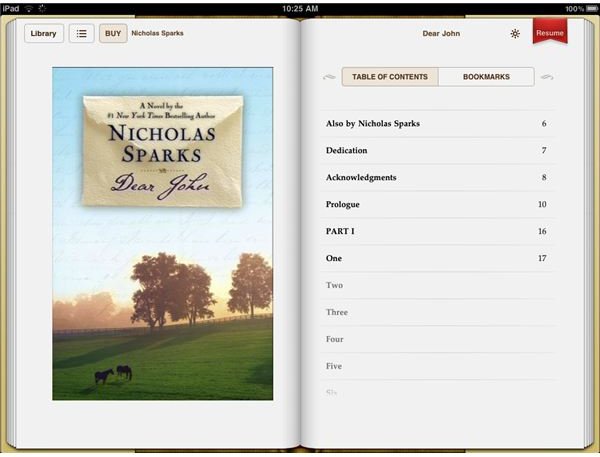Go to the Dedication chapter
The height and width of the screenshot is (457, 600).
click(x=437, y=150)
